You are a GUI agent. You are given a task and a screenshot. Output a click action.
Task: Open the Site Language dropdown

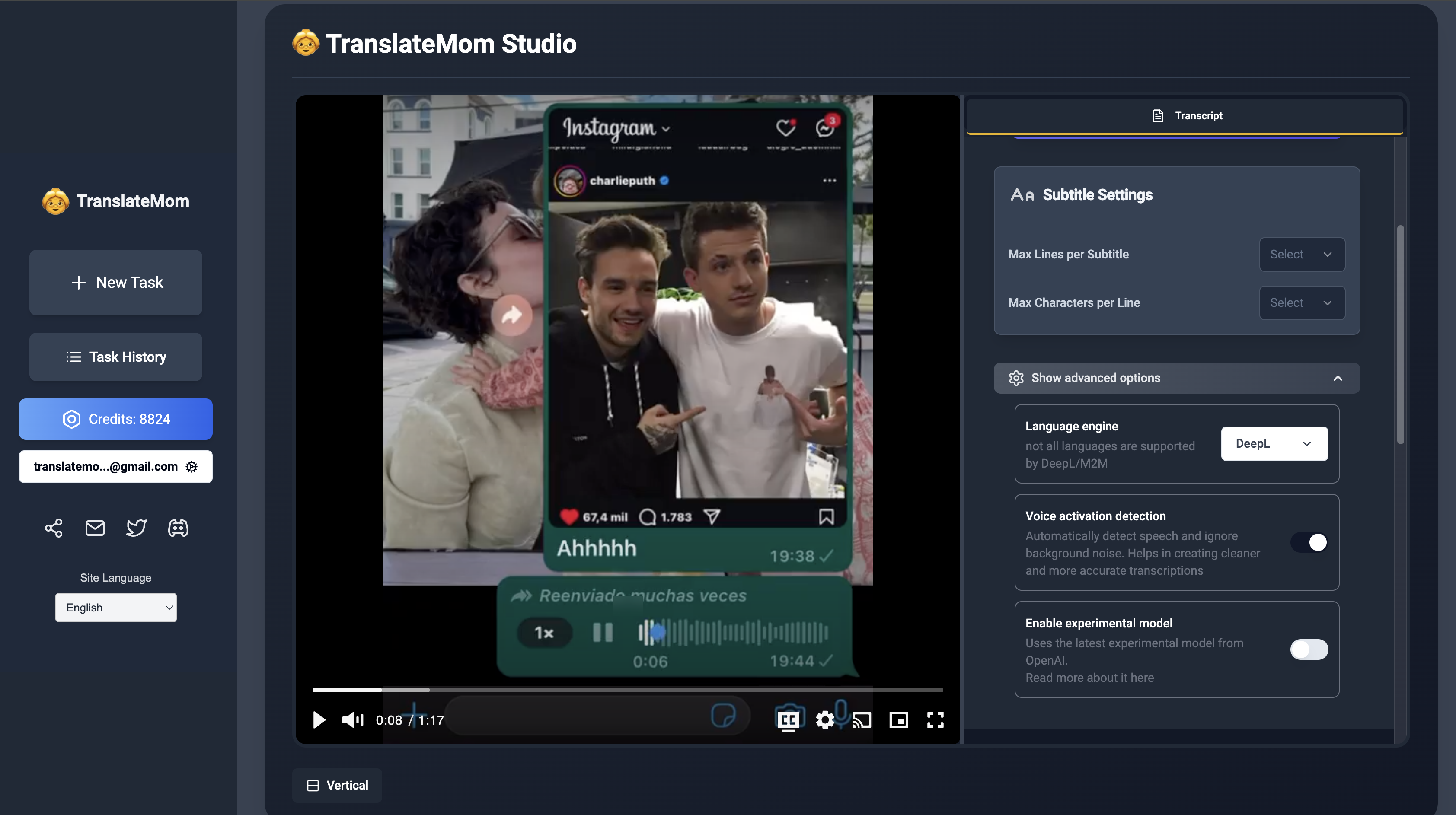(116, 608)
